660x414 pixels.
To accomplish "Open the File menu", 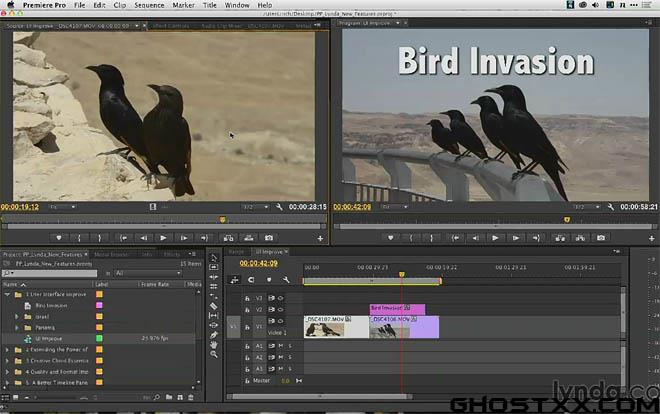I will pos(80,5).
